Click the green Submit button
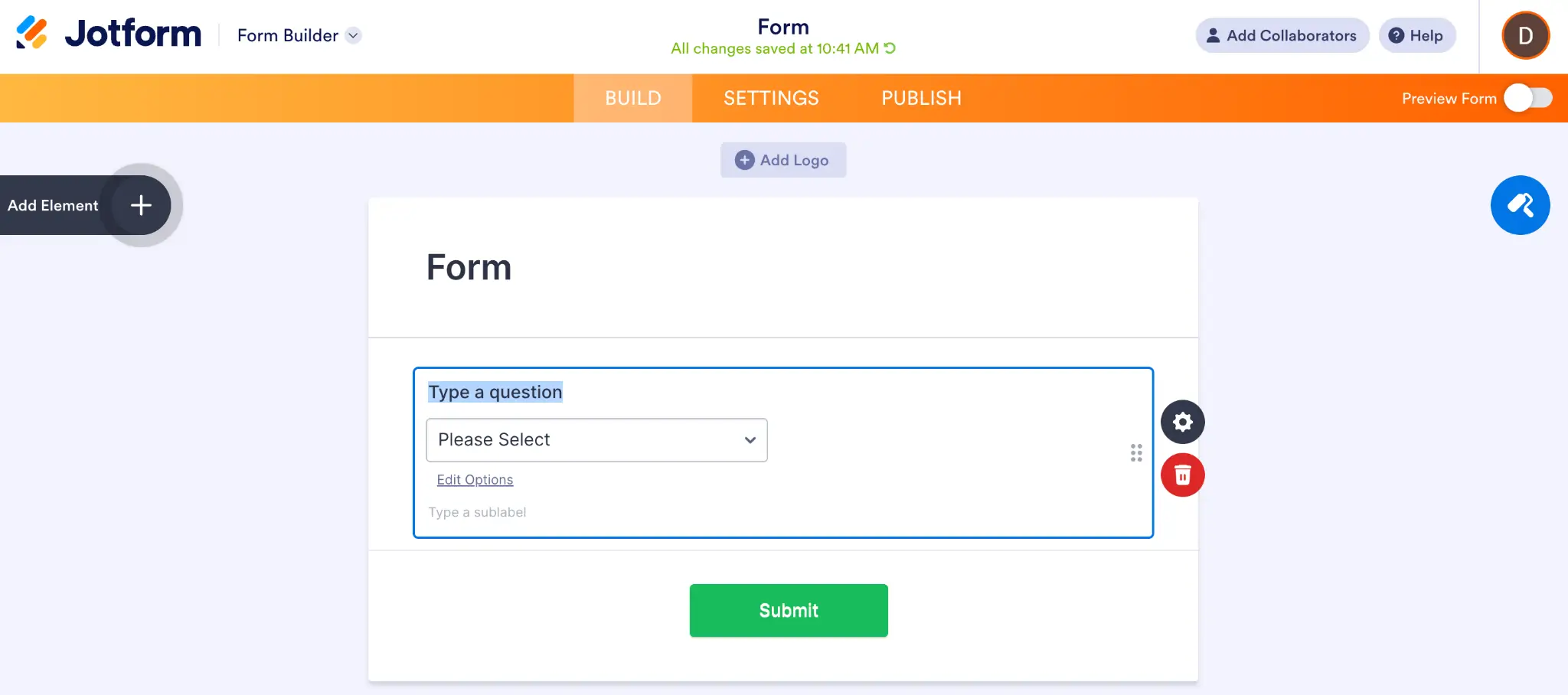 (x=789, y=610)
